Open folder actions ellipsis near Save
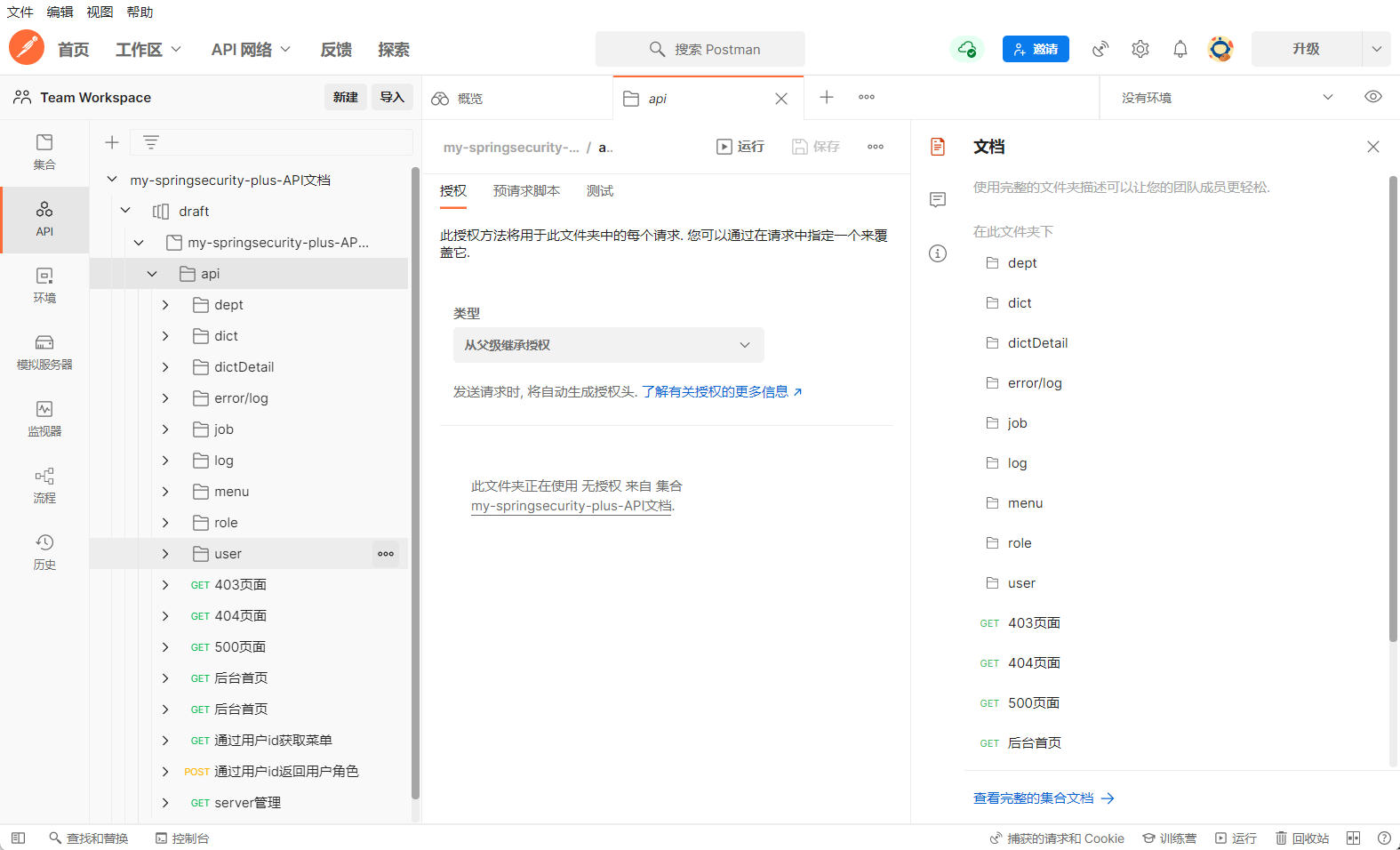This screenshot has height=850, width=1400. [x=876, y=147]
